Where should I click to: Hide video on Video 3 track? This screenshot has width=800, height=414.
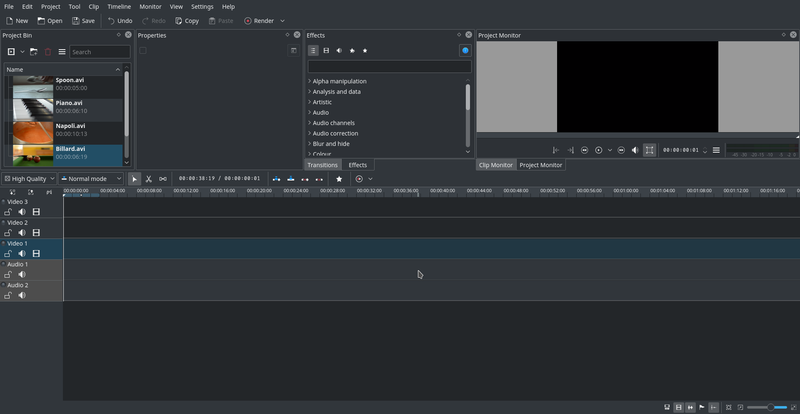(x=37, y=212)
